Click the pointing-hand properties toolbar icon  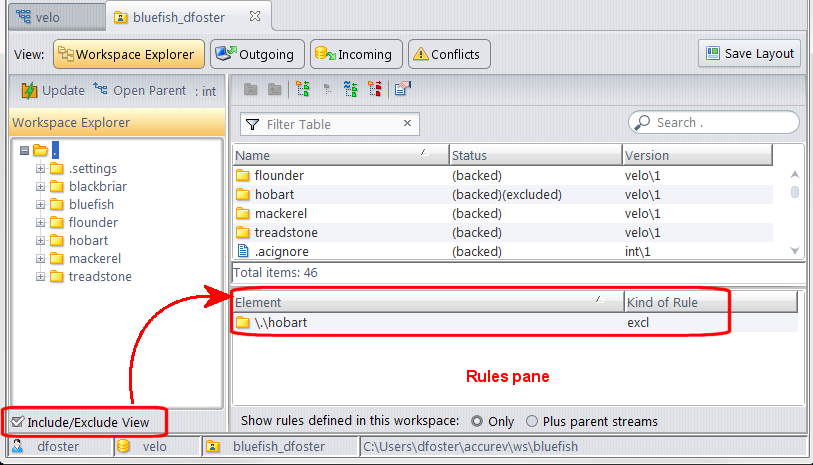click(x=402, y=89)
